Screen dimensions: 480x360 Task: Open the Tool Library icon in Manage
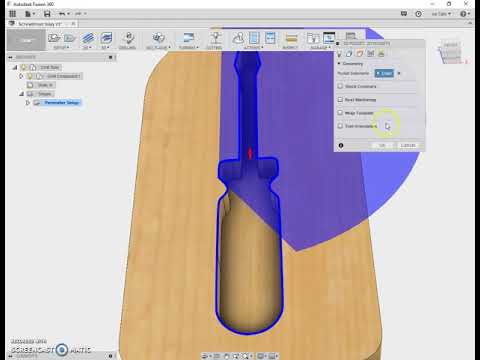[x=313, y=38]
